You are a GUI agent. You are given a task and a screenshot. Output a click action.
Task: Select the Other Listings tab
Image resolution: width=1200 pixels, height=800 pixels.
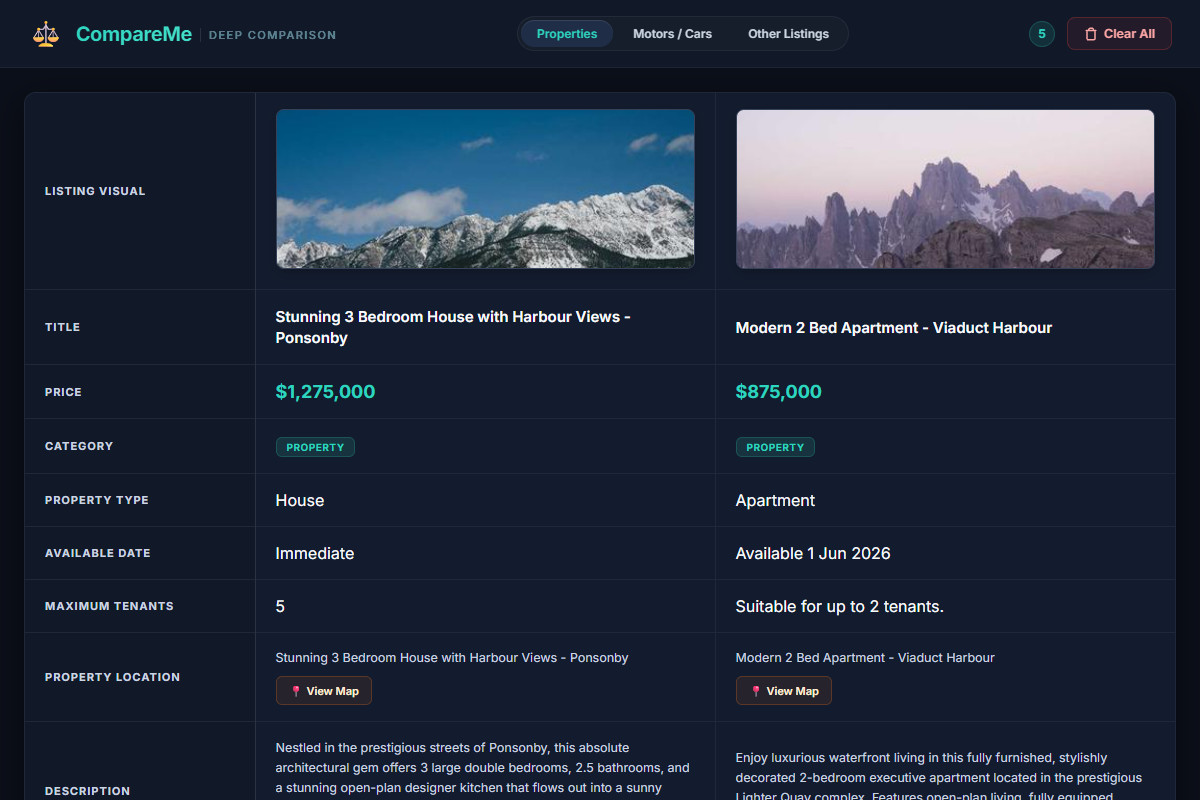pyautogui.click(x=788, y=34)
